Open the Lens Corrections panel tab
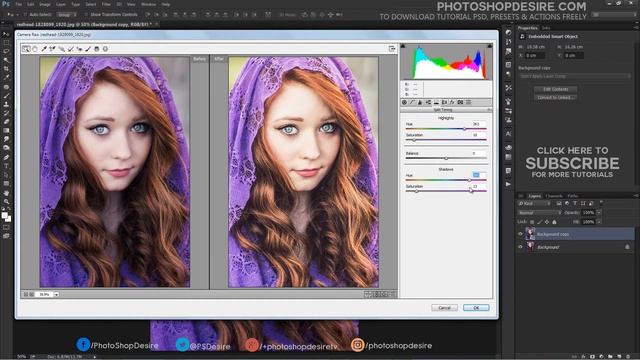Viewport: 640px width, 360px height. coord(444,102)
